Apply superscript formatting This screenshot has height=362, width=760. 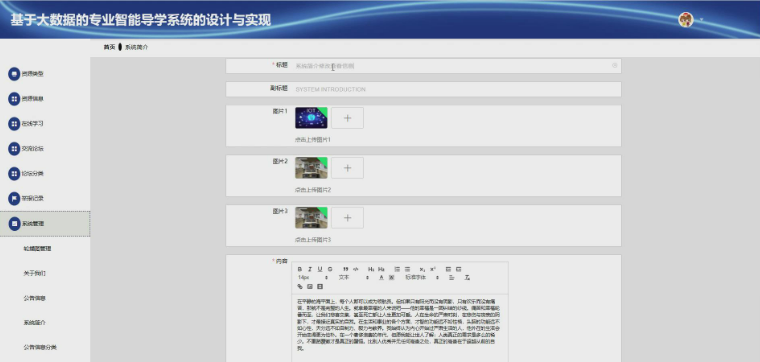tap(432, 269)
